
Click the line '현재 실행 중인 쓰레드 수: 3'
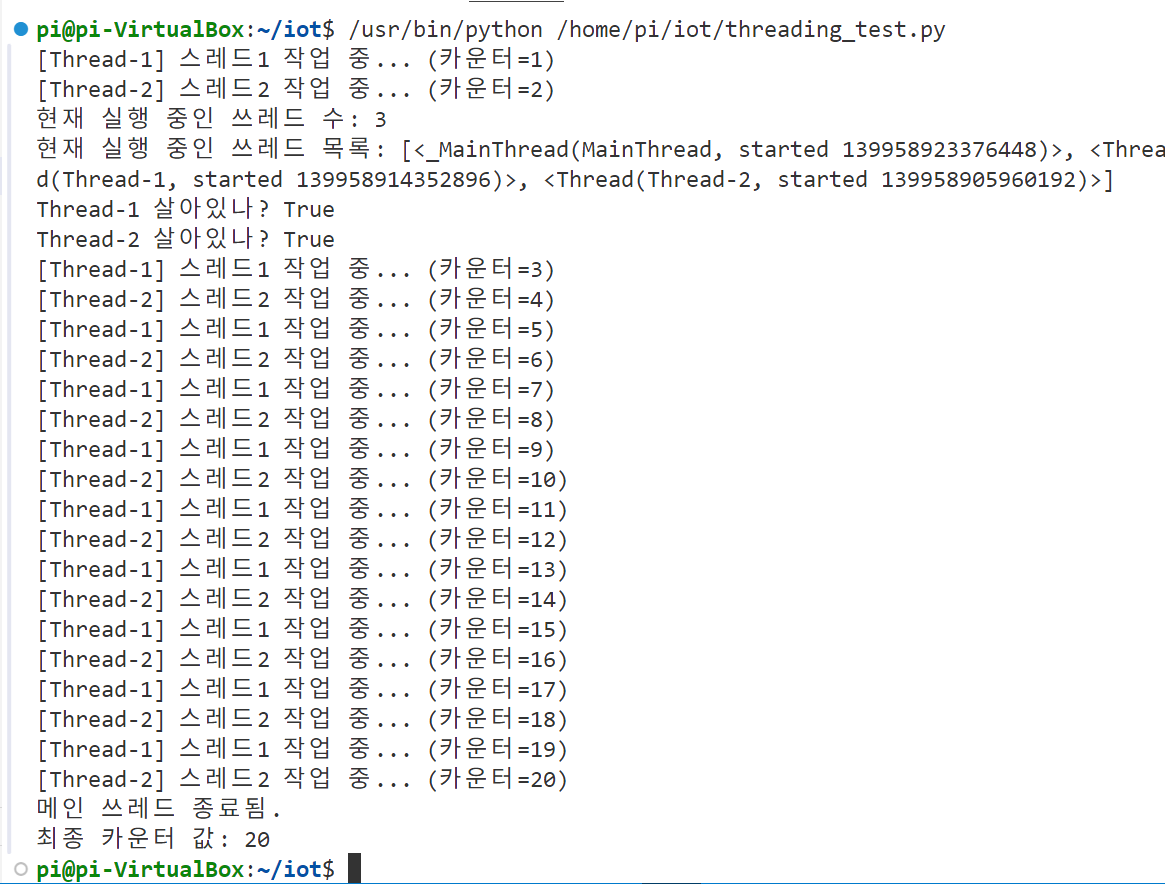tap(212, 119)
